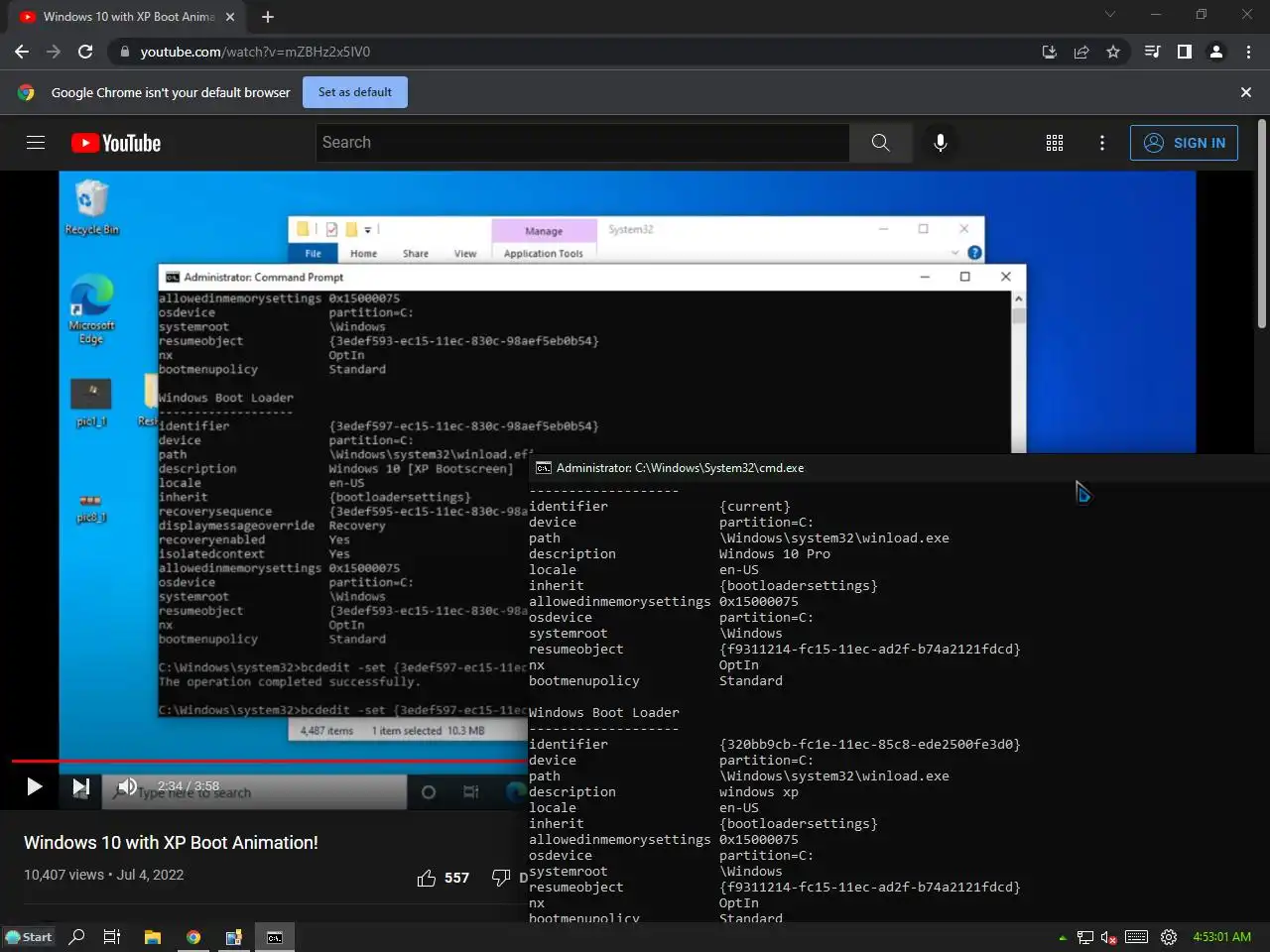Open the muted speaker tray icon
Image resolution: width=1270 pixels, height=952 pixels.
[1109, 937]
